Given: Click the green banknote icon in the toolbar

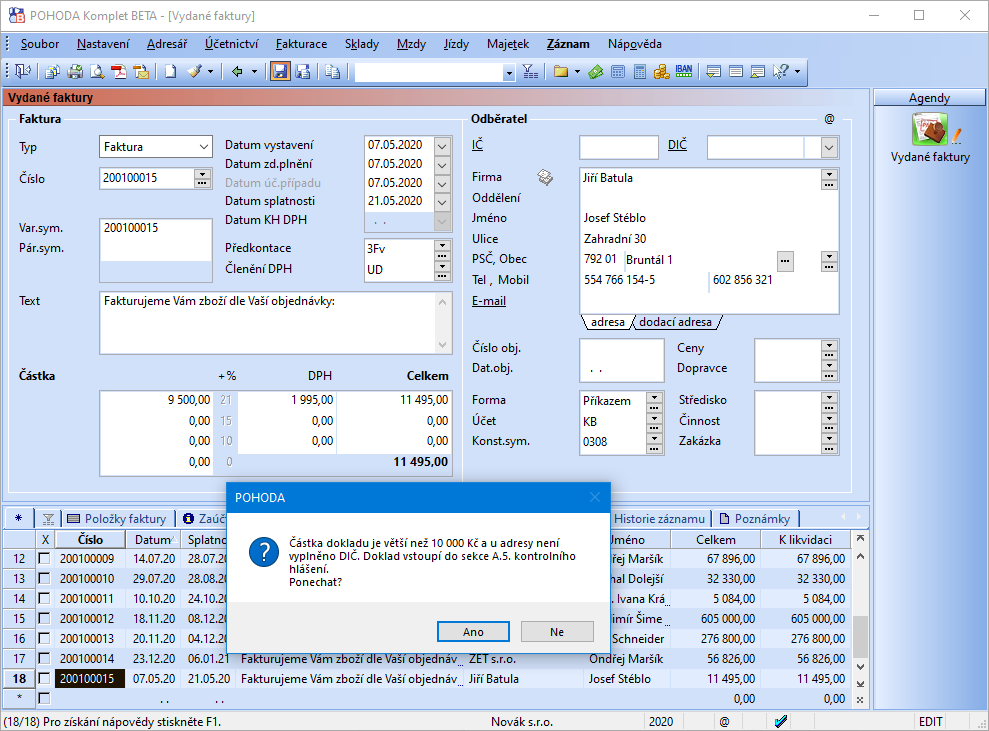Looking at the screenshot, I should click(x=595, y=72).
